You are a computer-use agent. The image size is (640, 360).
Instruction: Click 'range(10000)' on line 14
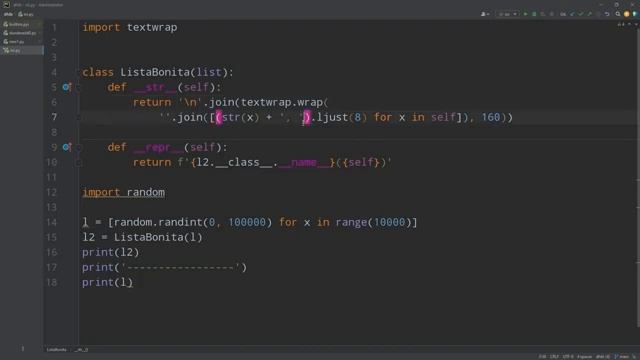(x=373, y=222)
